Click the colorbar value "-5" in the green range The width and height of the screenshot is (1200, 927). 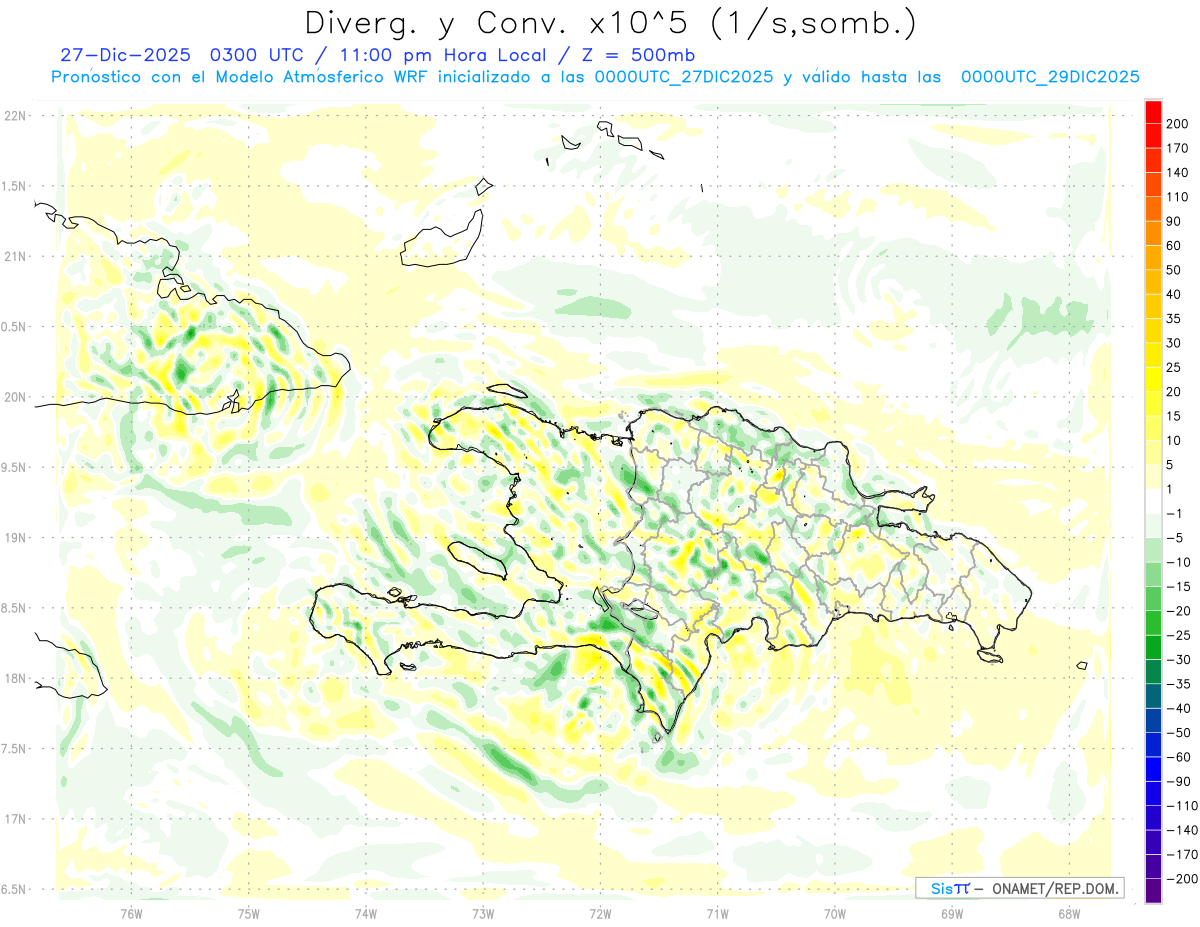[x=1175, y=538]
